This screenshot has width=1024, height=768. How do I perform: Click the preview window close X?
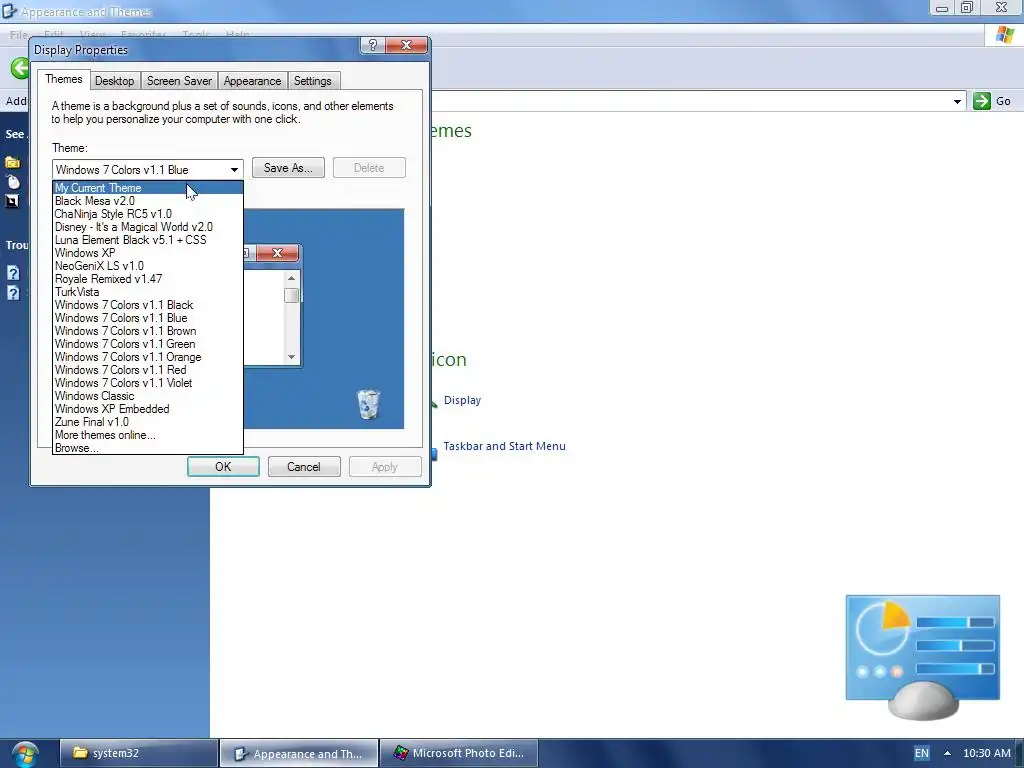pyautogui.click(x=277, y=253)
